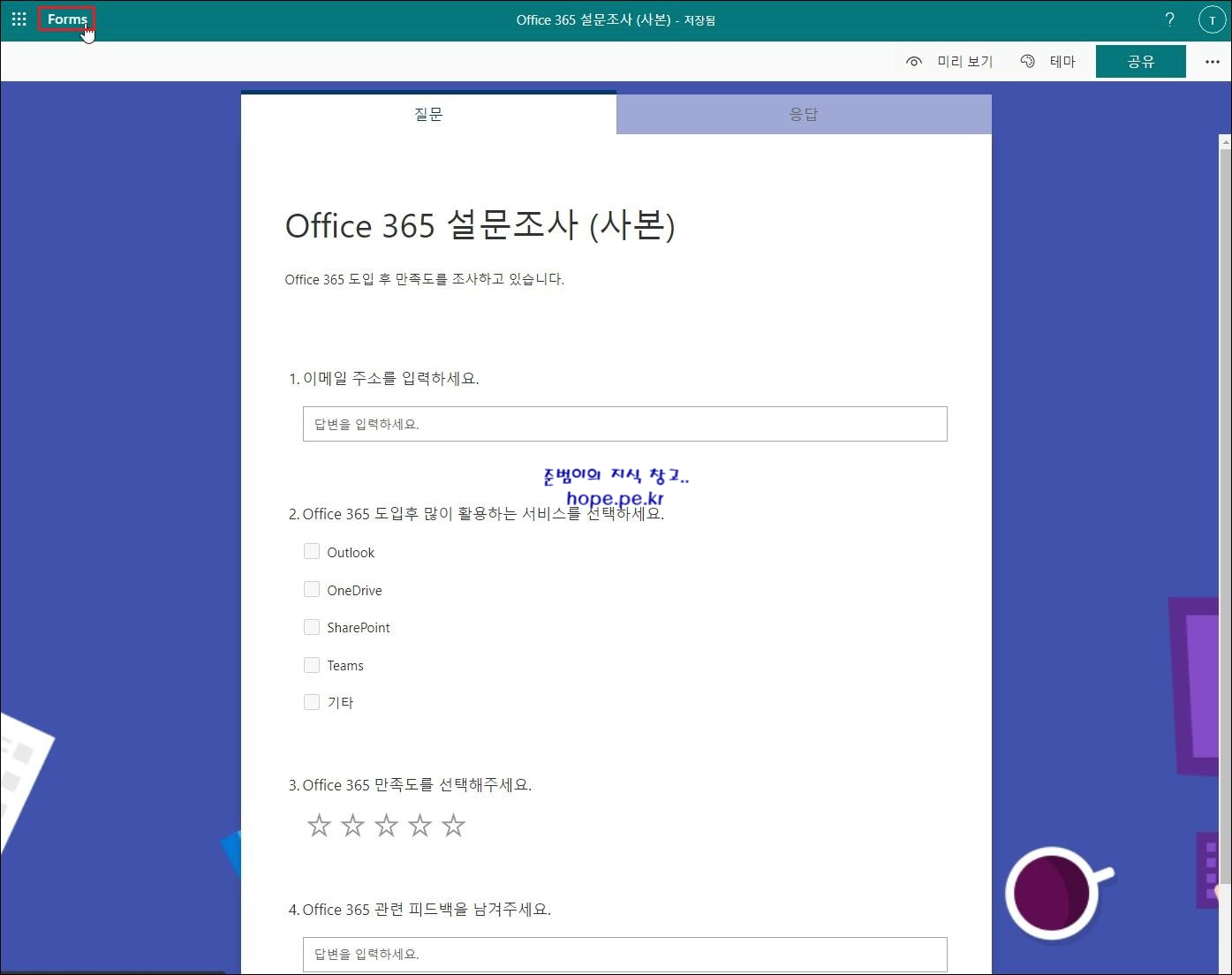Select the form description about 만족도
The height and width of the screenshot is (975, 1232).
click(x=424, y=279)
